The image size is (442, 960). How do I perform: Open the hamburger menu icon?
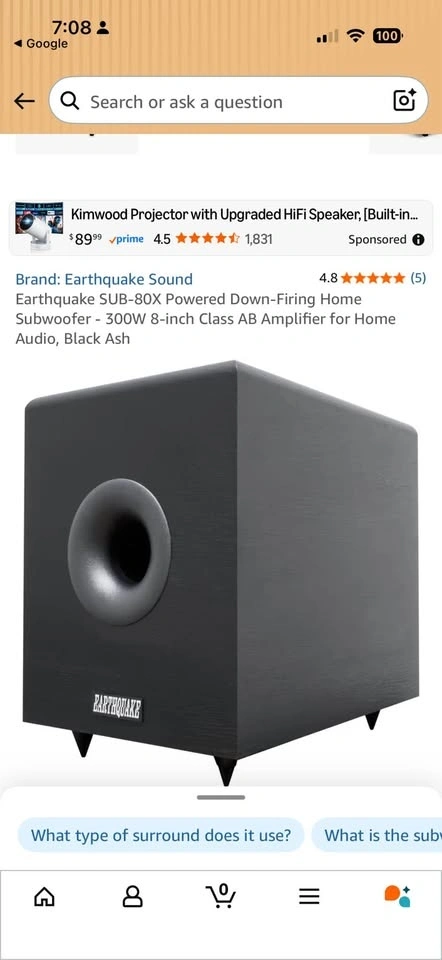click(x=309, y=897)
